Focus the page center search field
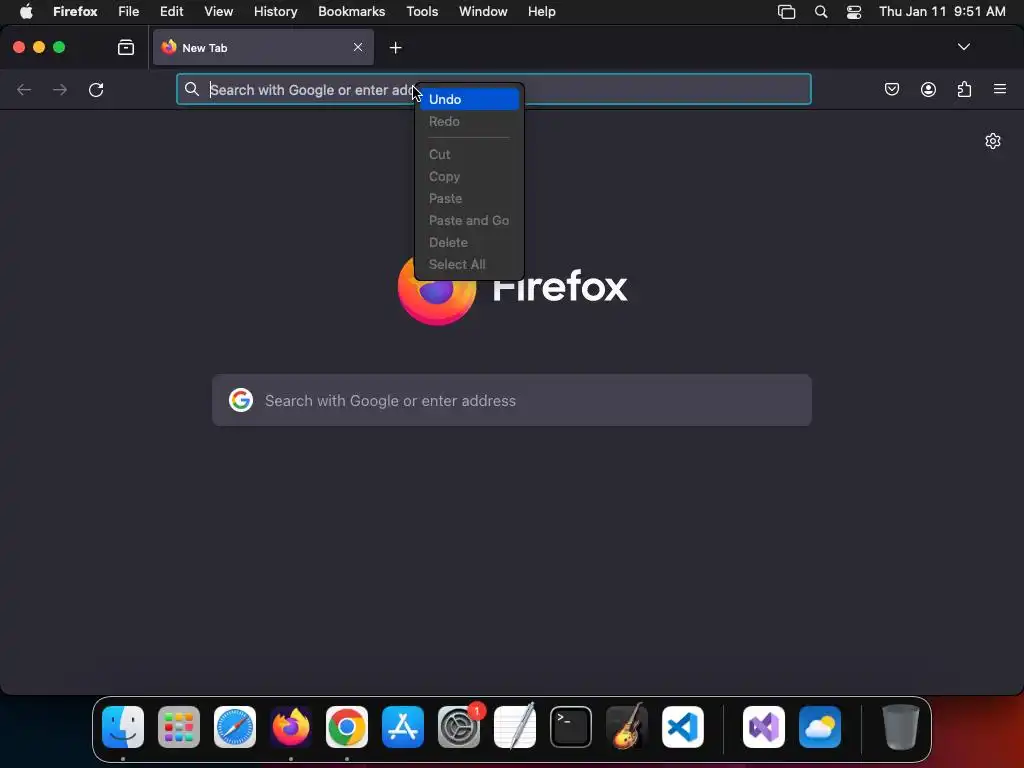Image resolution: width=1024 pixels, height=768 pixels. (511, 400)
